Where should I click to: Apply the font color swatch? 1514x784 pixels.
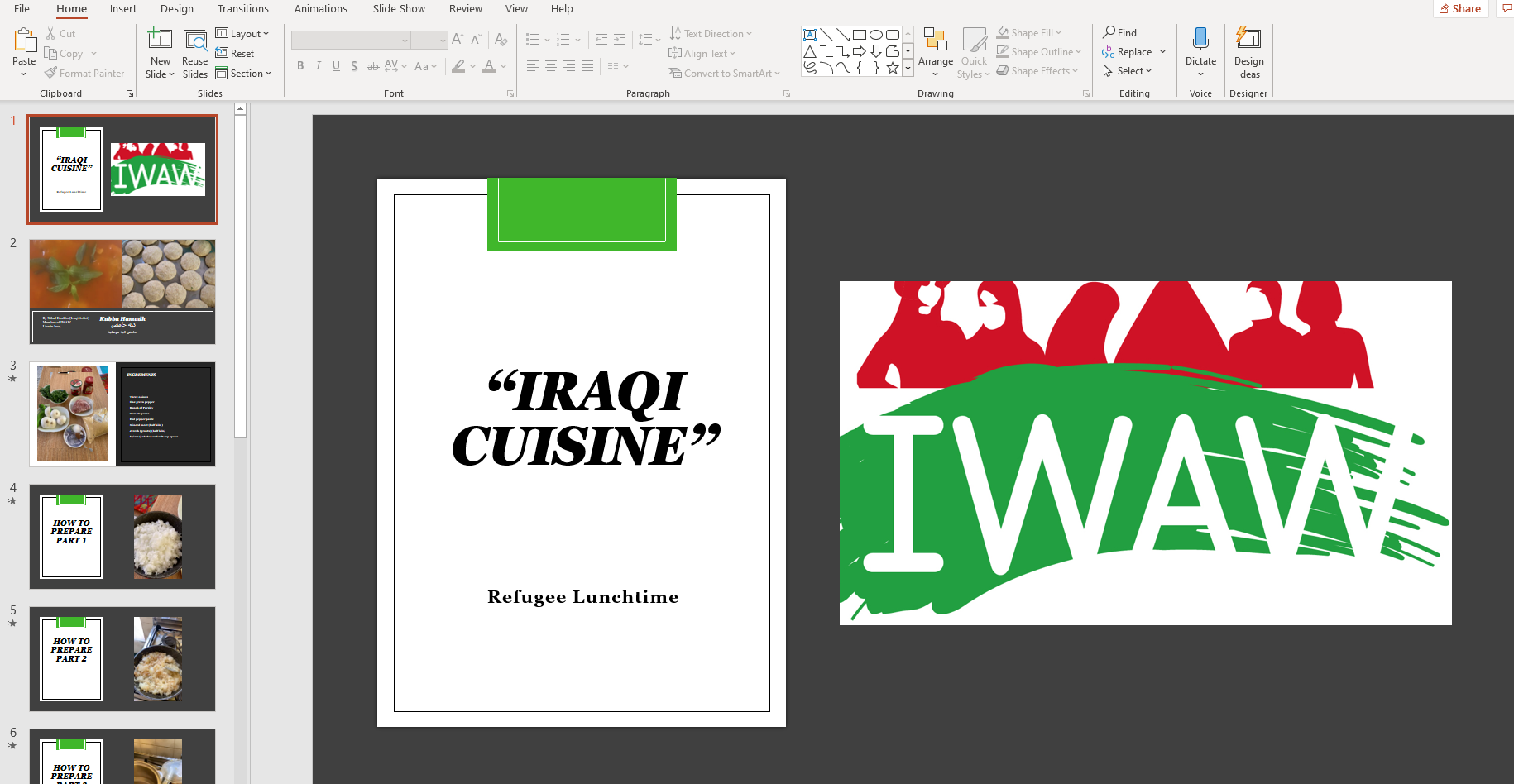click(489, 66)
